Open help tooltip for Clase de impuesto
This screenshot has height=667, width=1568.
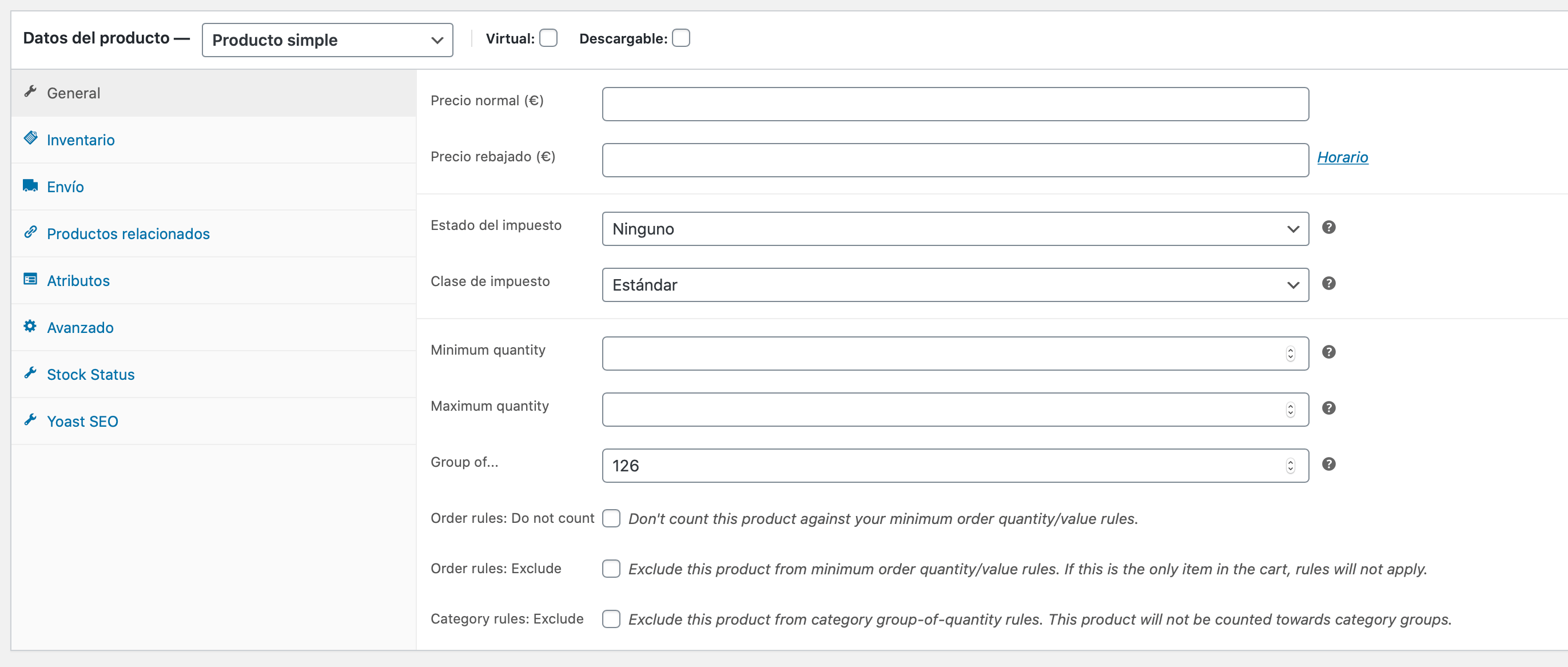pyautogui.click(x=1329, y=283)
